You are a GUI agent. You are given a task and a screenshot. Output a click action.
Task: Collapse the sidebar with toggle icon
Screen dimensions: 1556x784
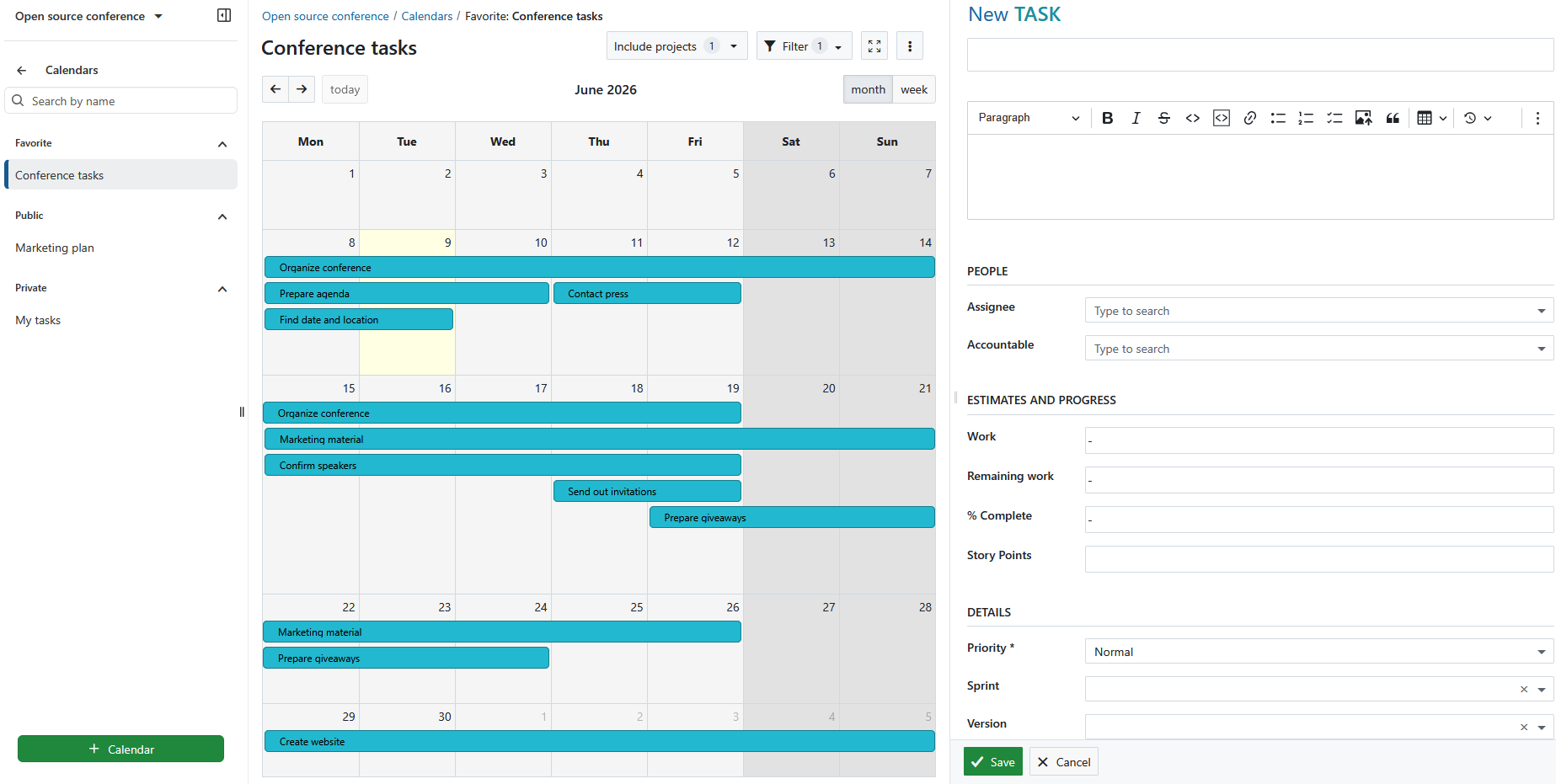click(x=224, y=15)
